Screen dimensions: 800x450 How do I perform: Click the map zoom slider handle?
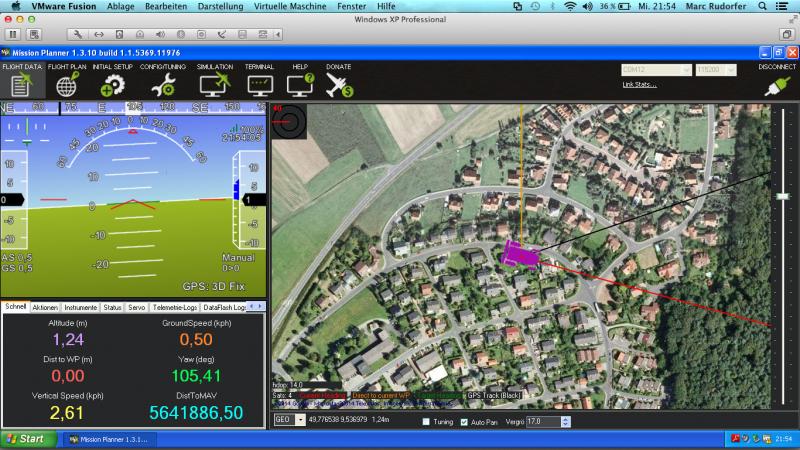click(x=783, y=196)
